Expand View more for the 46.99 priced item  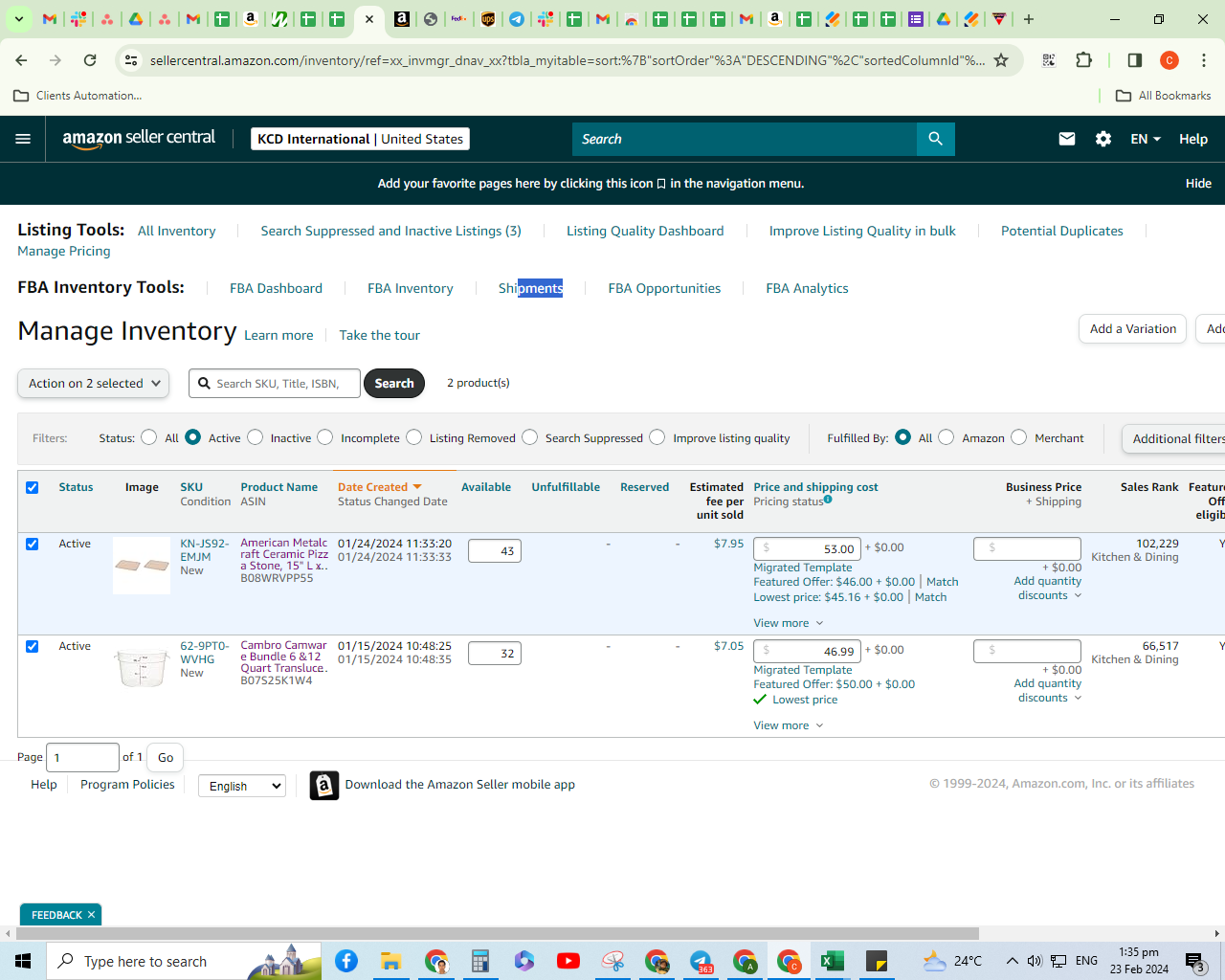coord(788,725)
